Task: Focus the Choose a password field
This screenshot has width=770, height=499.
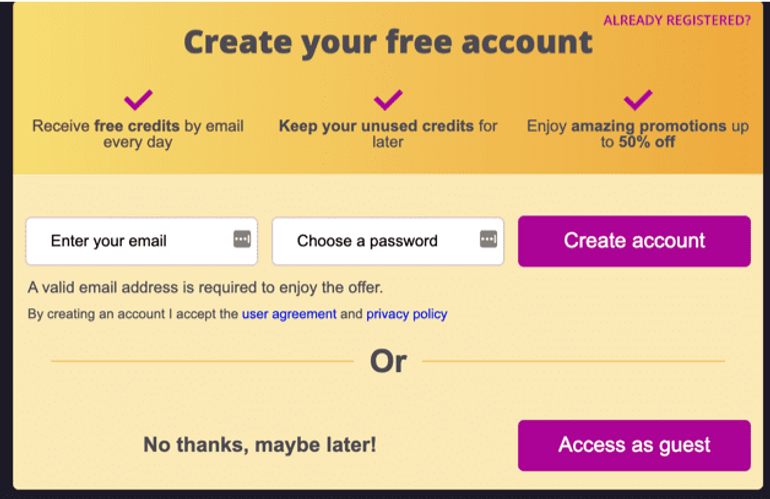Action: pos(388,241)
